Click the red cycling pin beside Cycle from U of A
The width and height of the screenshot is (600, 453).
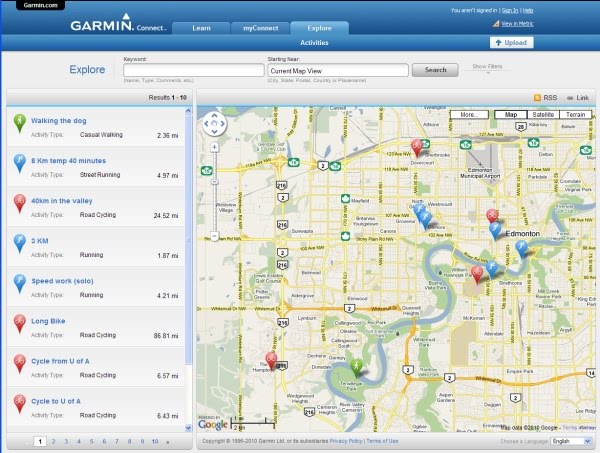tap(20, 364)
